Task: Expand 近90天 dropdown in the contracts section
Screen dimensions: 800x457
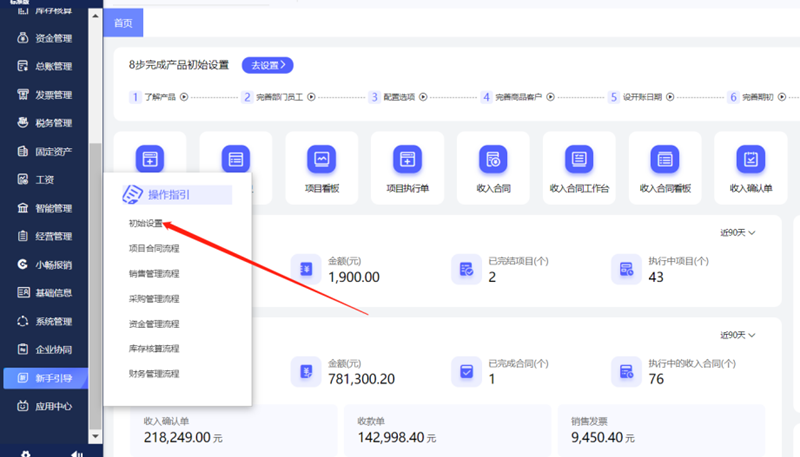Action: pyautogui.click(x=737, y=335)
